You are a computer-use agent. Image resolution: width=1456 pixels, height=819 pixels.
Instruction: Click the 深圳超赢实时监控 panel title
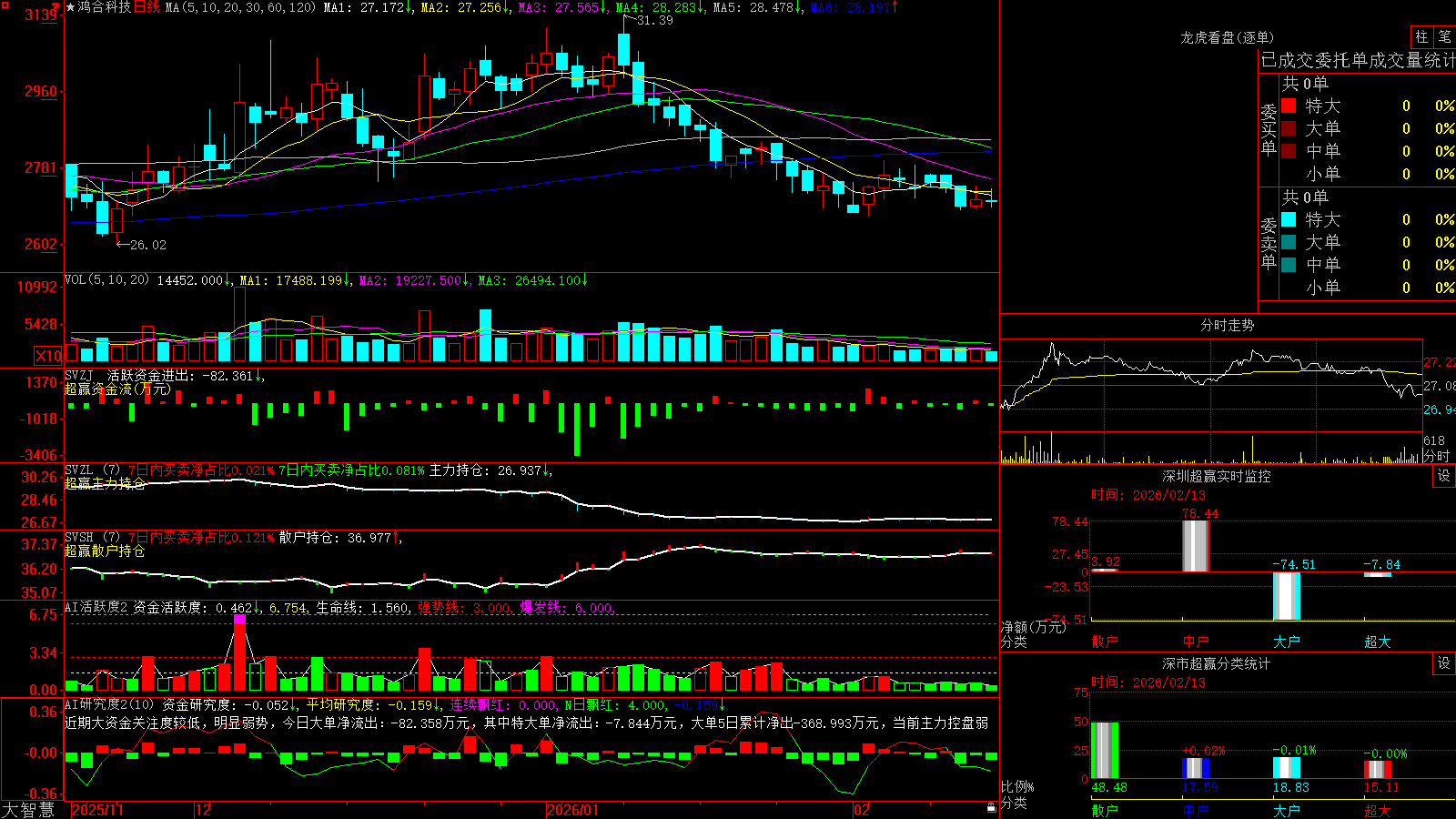(1217, 476)
